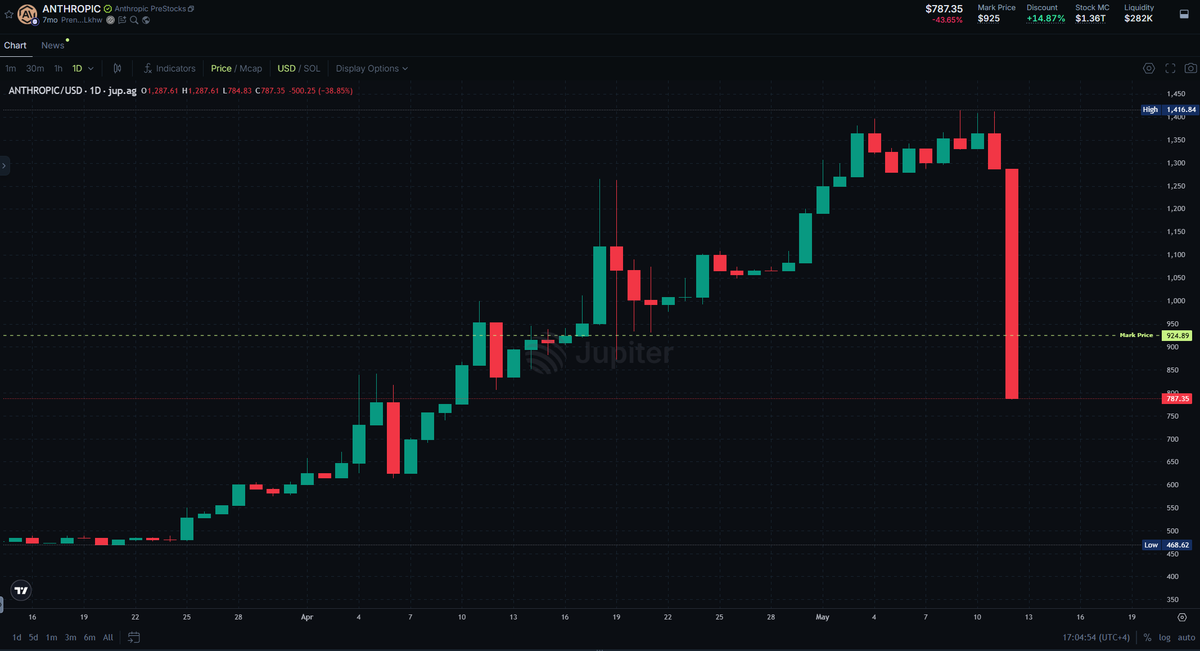This screenshot has width=1200, height=651.
Task: Click the Liquidity $282K stat
Action: pyautogui.click(x=1139, y=13)
